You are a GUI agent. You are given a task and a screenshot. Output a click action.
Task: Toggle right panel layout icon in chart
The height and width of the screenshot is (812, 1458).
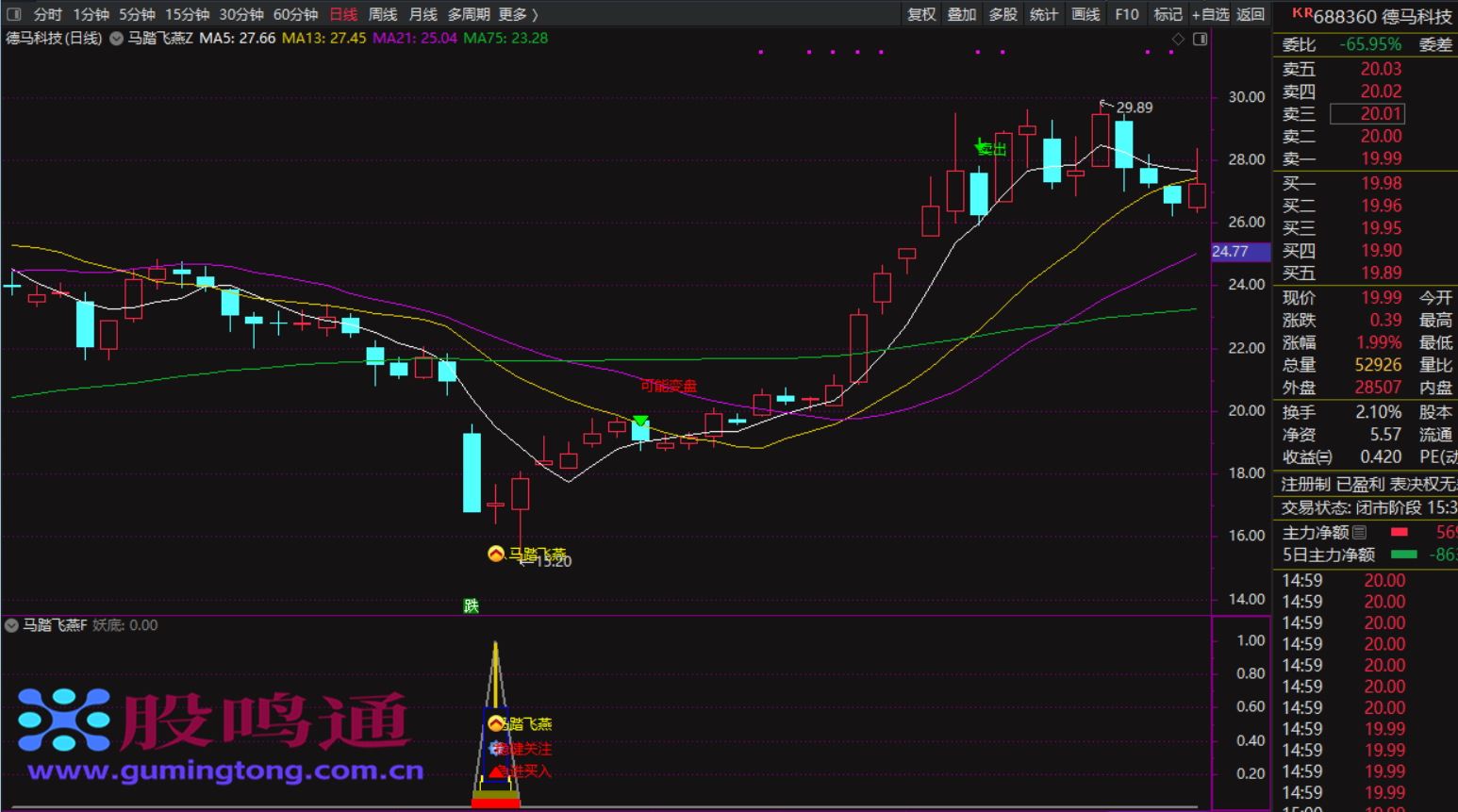point(1200,39)
